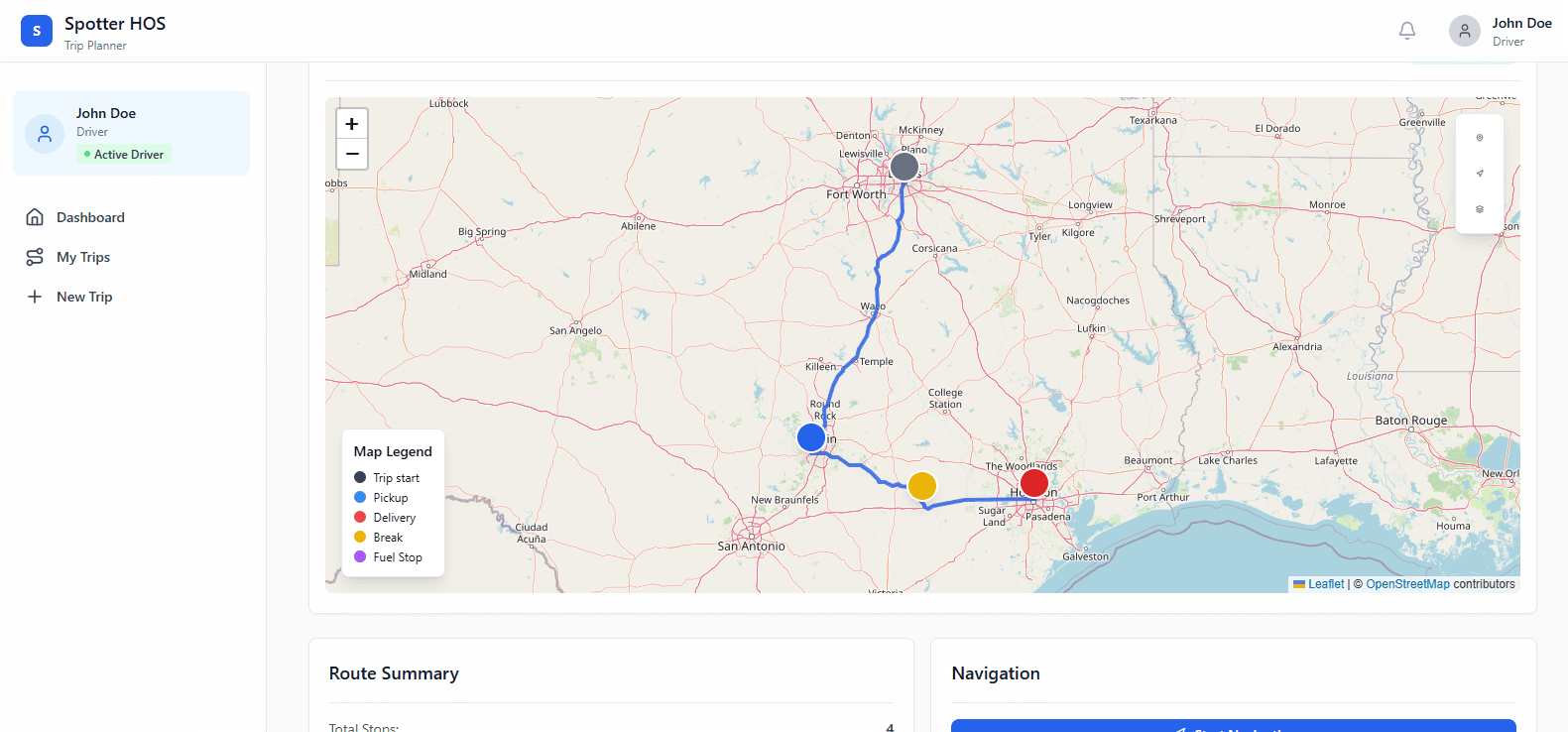
Task: Click the Trip Planner subtitle
Action: 95,46
